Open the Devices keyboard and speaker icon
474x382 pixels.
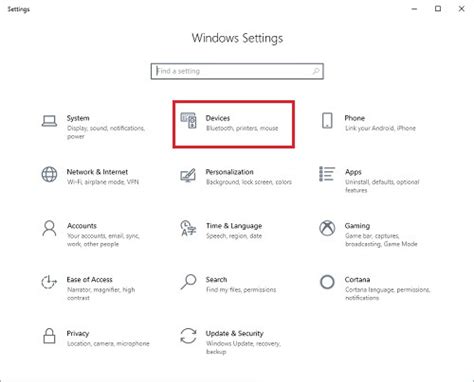[188, 120]
